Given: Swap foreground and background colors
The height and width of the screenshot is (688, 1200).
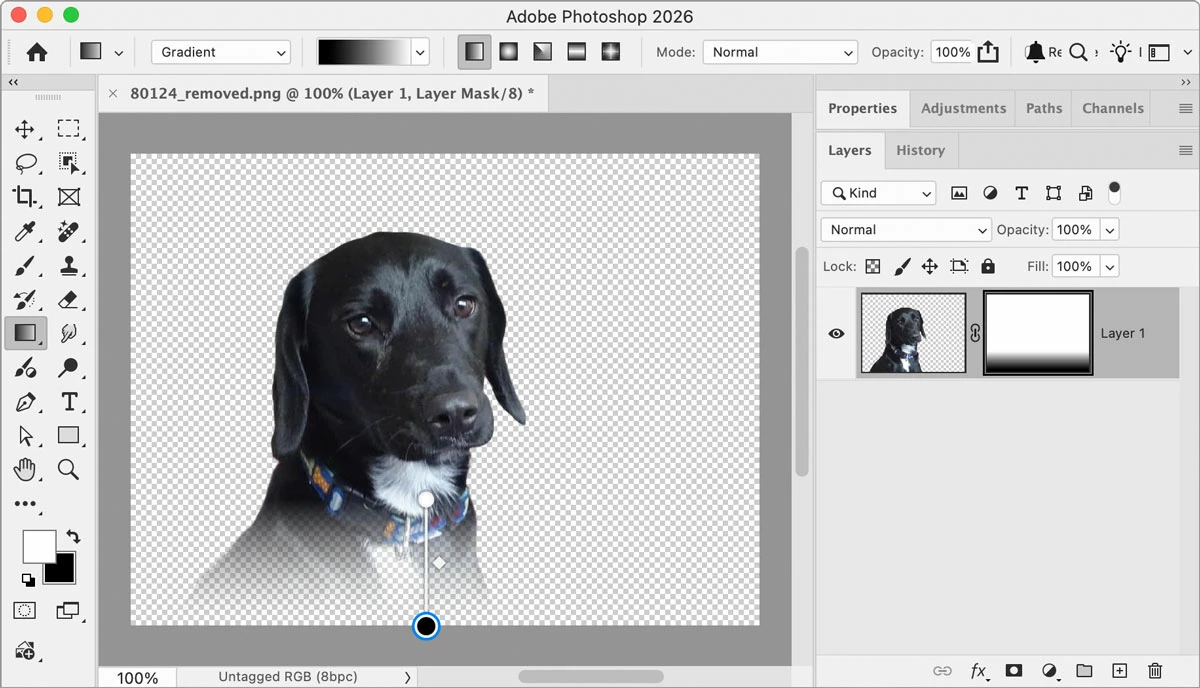Looking at the screenshot, I should (71, 537).
